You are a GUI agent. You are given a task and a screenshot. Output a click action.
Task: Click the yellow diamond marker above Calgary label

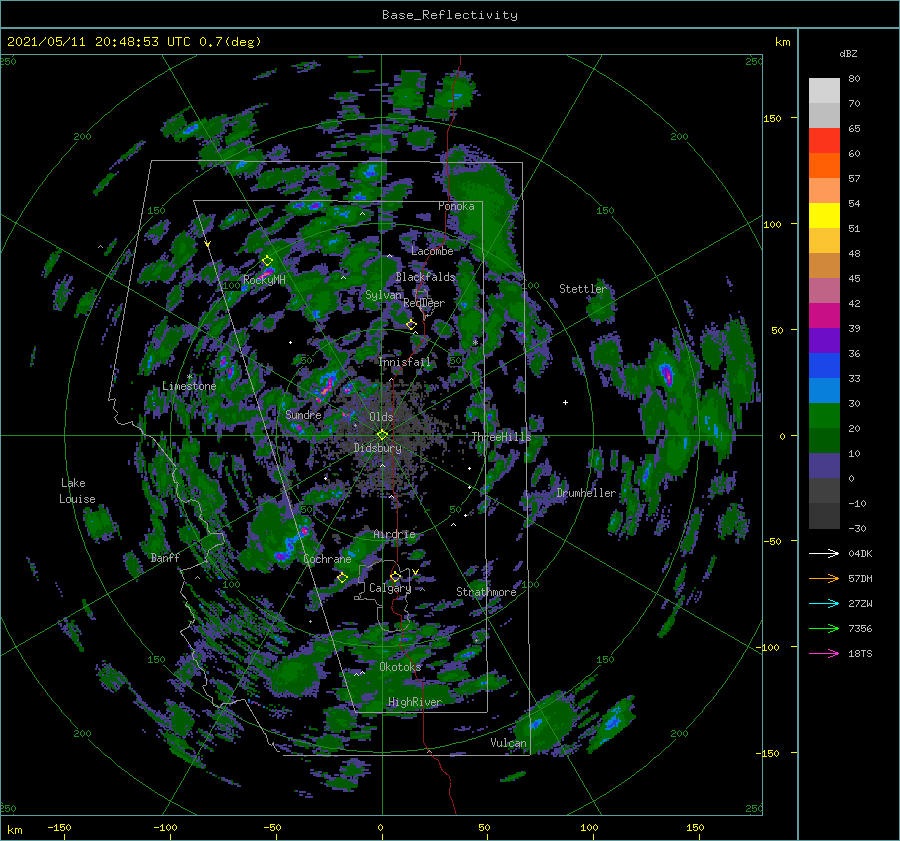coord(395,576)
